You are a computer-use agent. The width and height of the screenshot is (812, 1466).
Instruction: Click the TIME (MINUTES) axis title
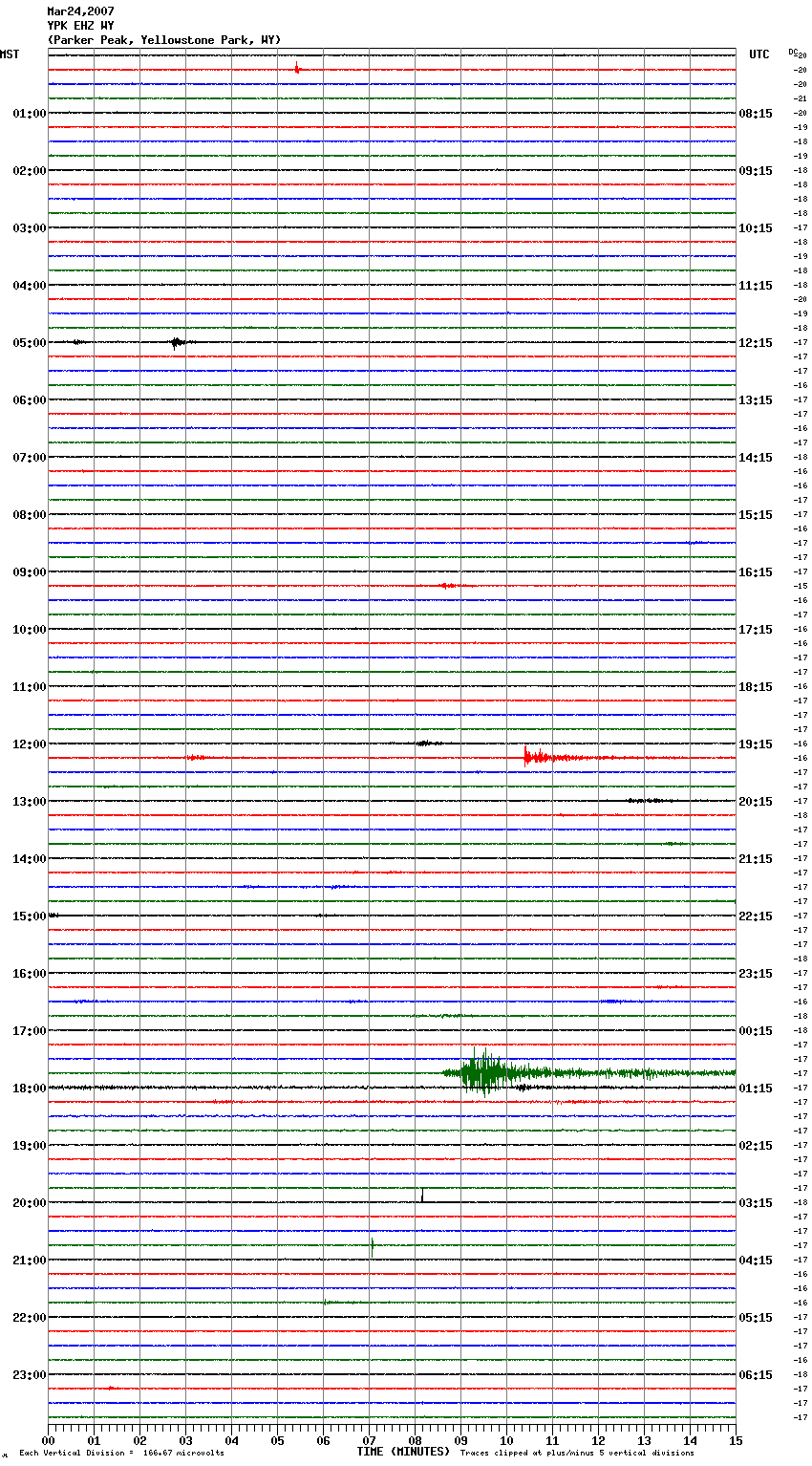tap(403, 1452)
